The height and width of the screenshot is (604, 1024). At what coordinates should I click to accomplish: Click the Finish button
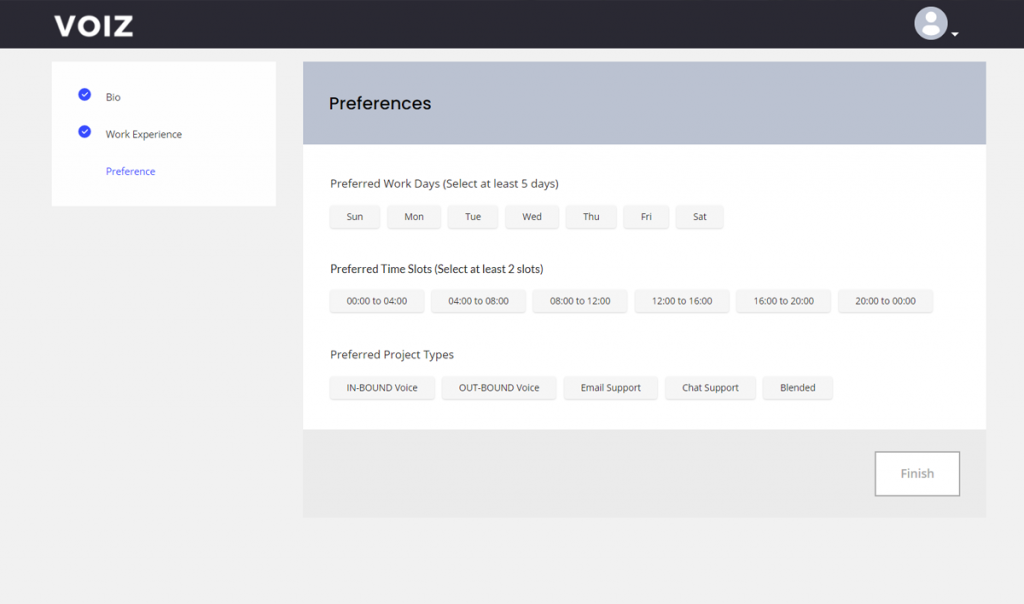click(918, 473)
